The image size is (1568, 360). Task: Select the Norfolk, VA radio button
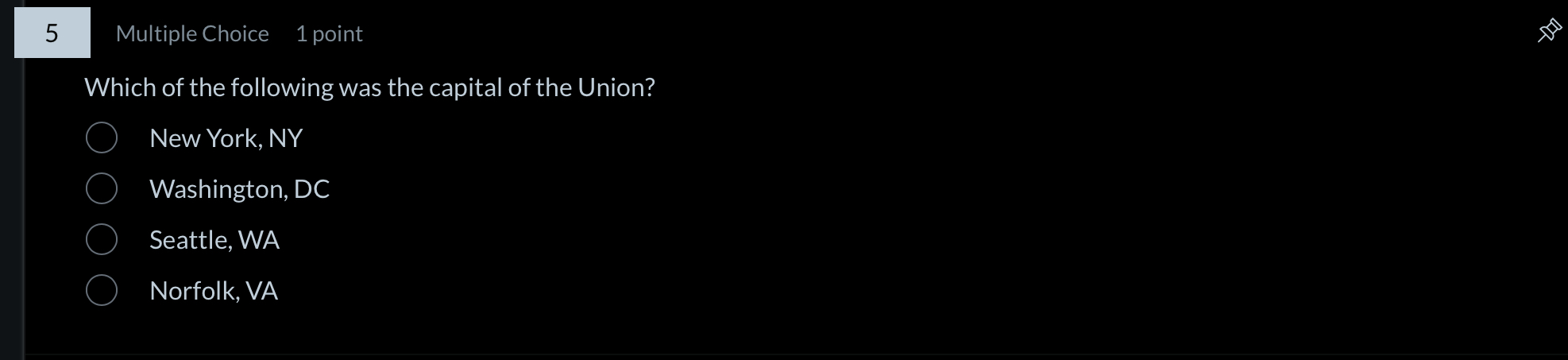coord(102,290)
